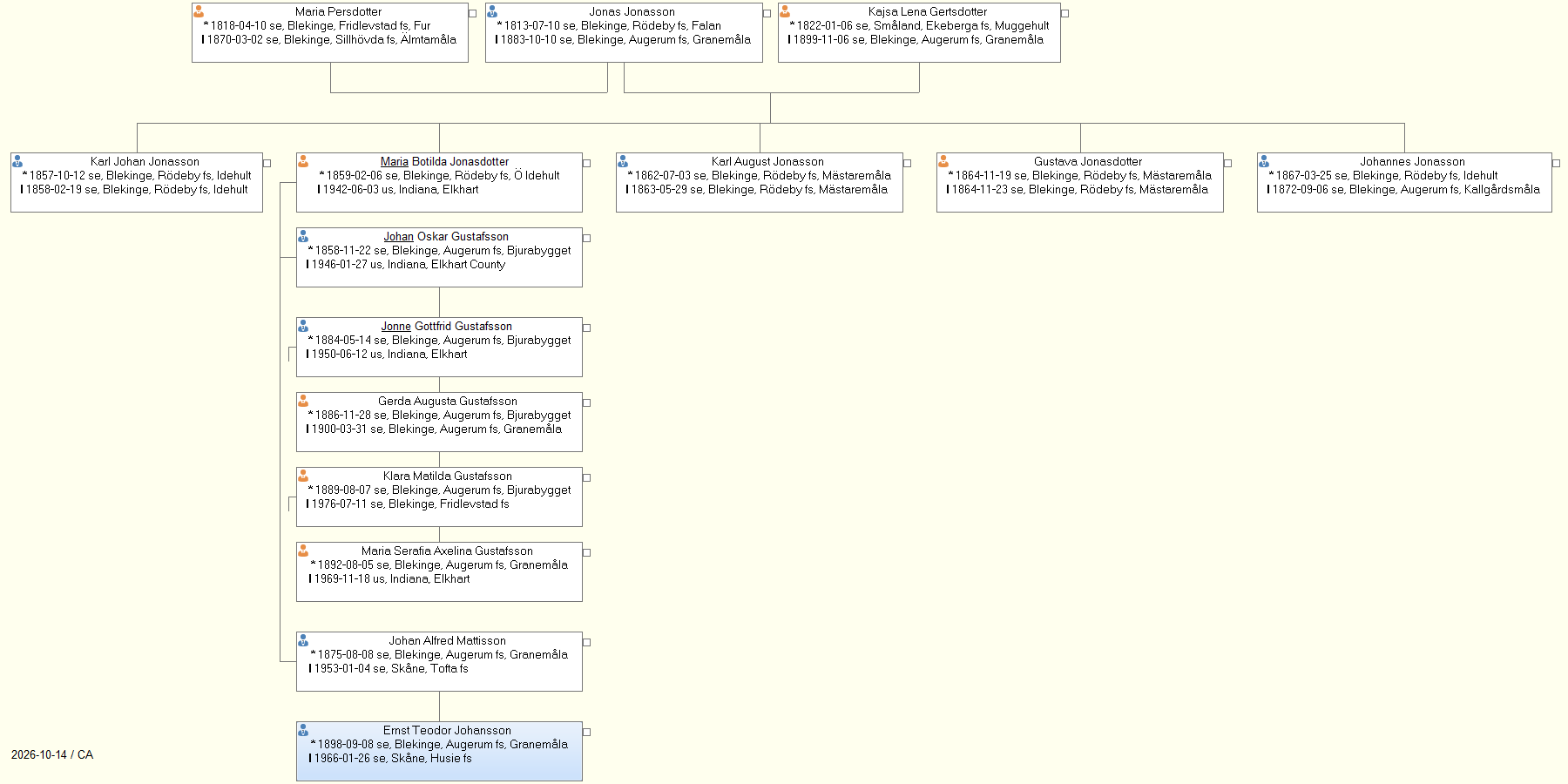The width and height of the screenshot is (1568, 784).
Task: Click the male icon beside Johan Oskar Gustafsson
Action: click(303, 236)
